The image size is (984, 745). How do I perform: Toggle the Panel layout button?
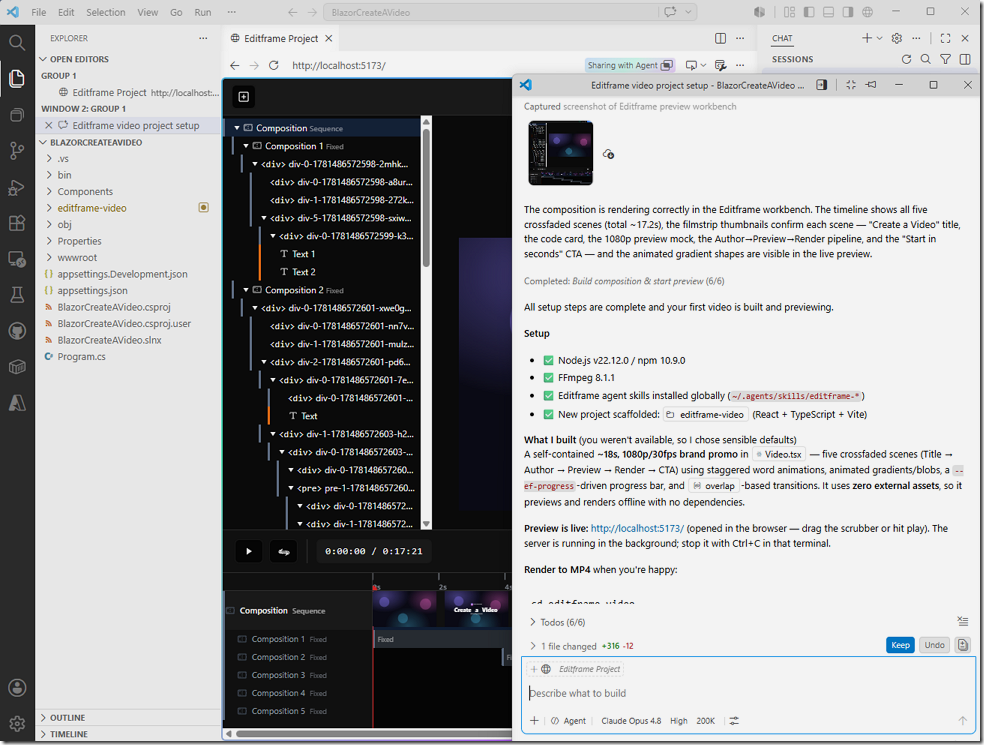click(x=828, y=12)
